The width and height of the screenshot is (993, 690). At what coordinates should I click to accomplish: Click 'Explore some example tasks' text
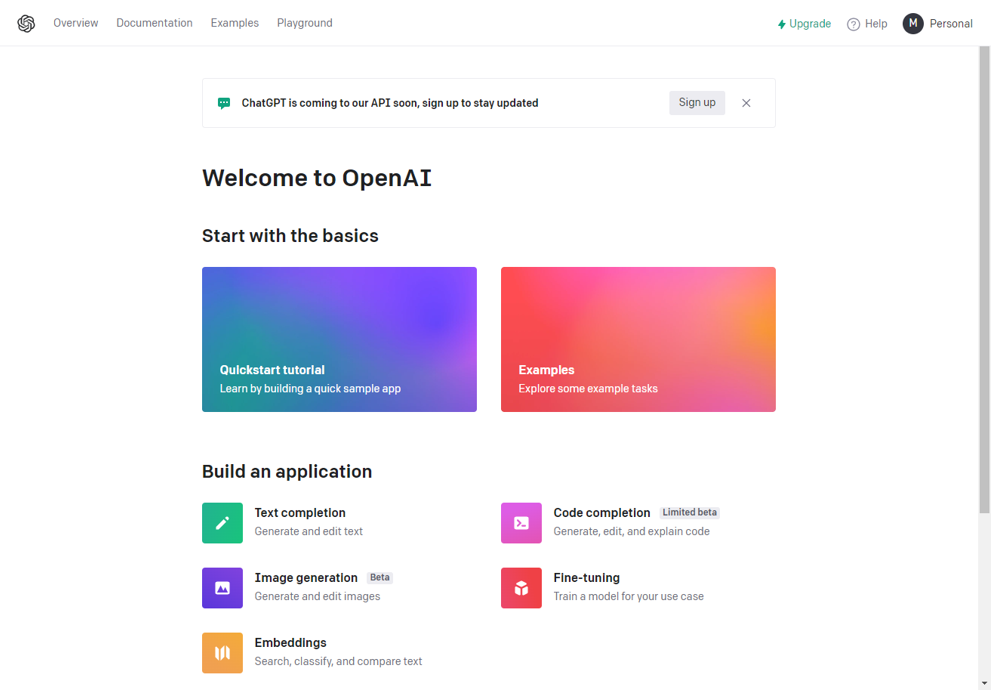[x=588, y=389]
